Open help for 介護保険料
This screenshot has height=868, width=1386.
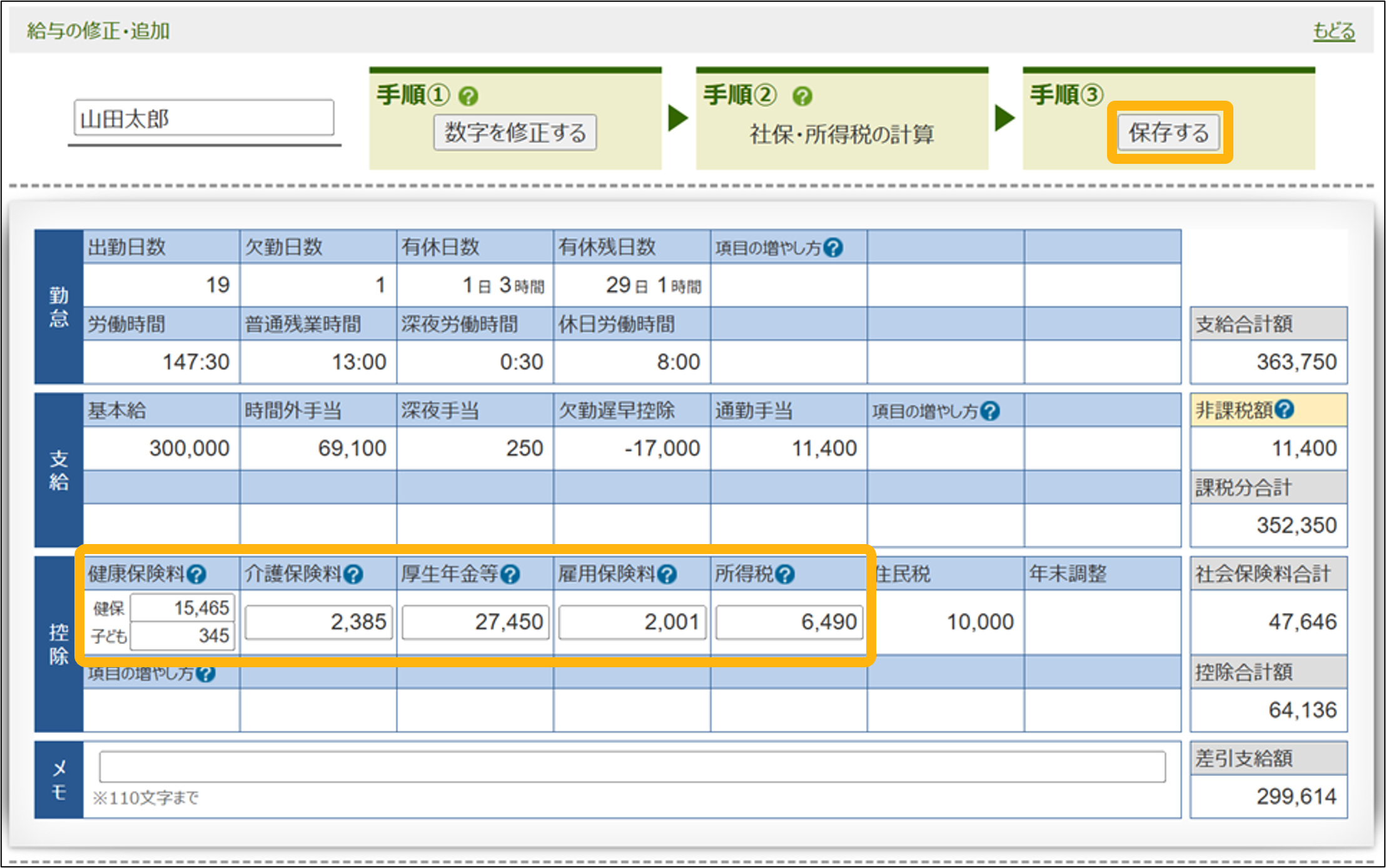[x=353, y=574]
